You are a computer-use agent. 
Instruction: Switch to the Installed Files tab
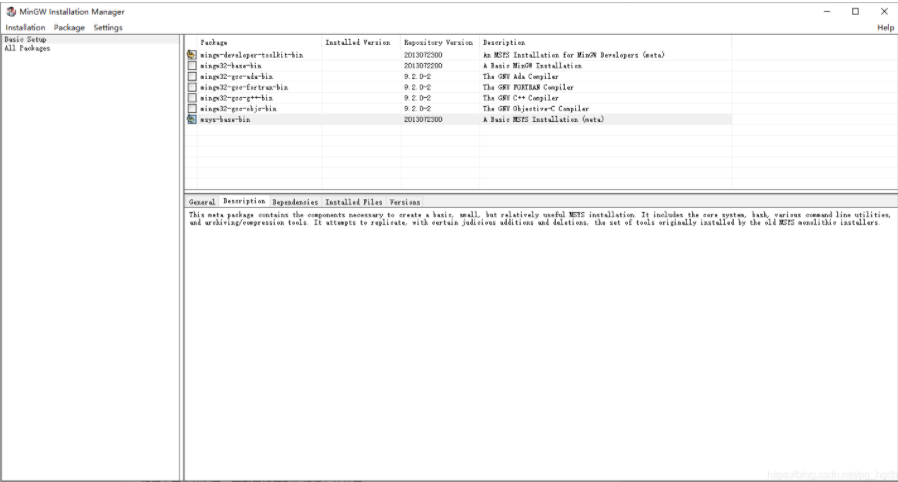[353, 202]
